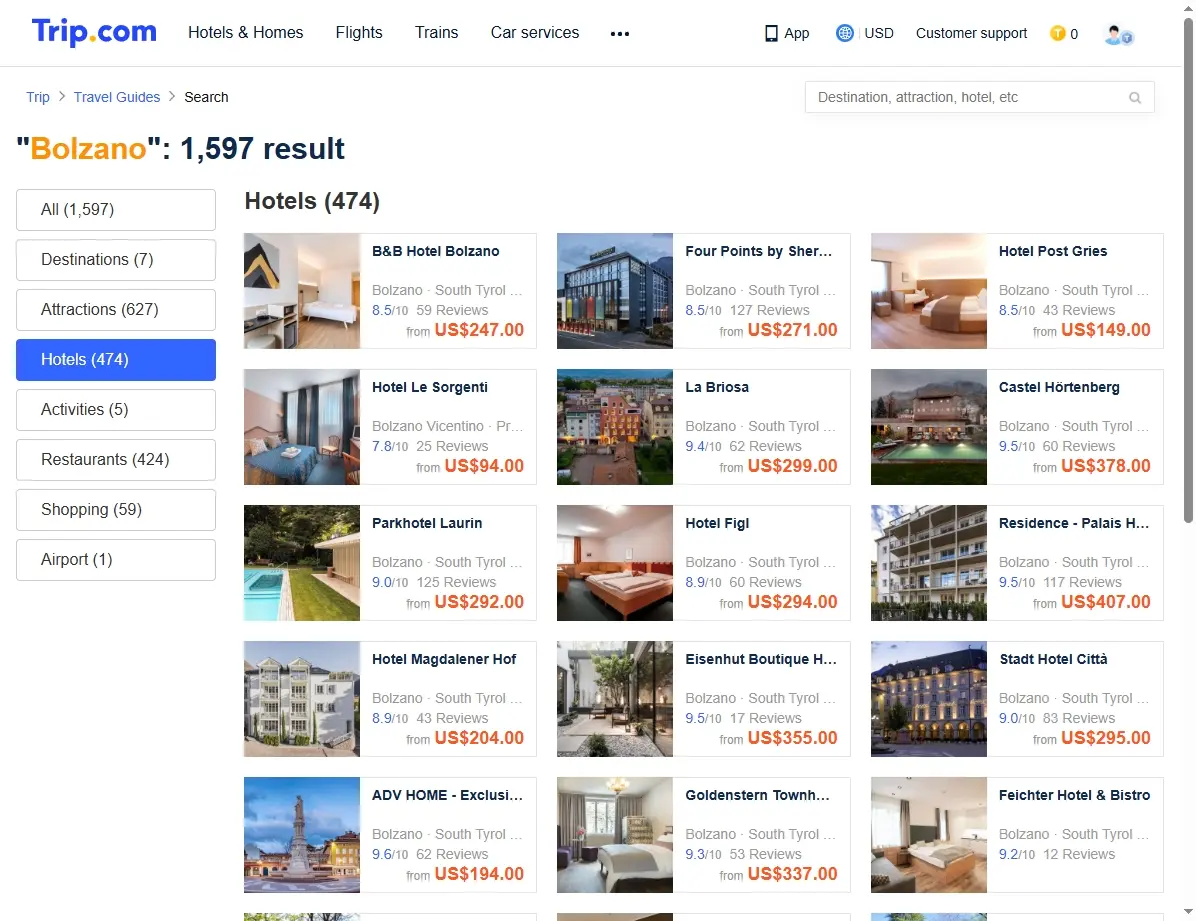Click the Trip.com logo

[94, 32]
